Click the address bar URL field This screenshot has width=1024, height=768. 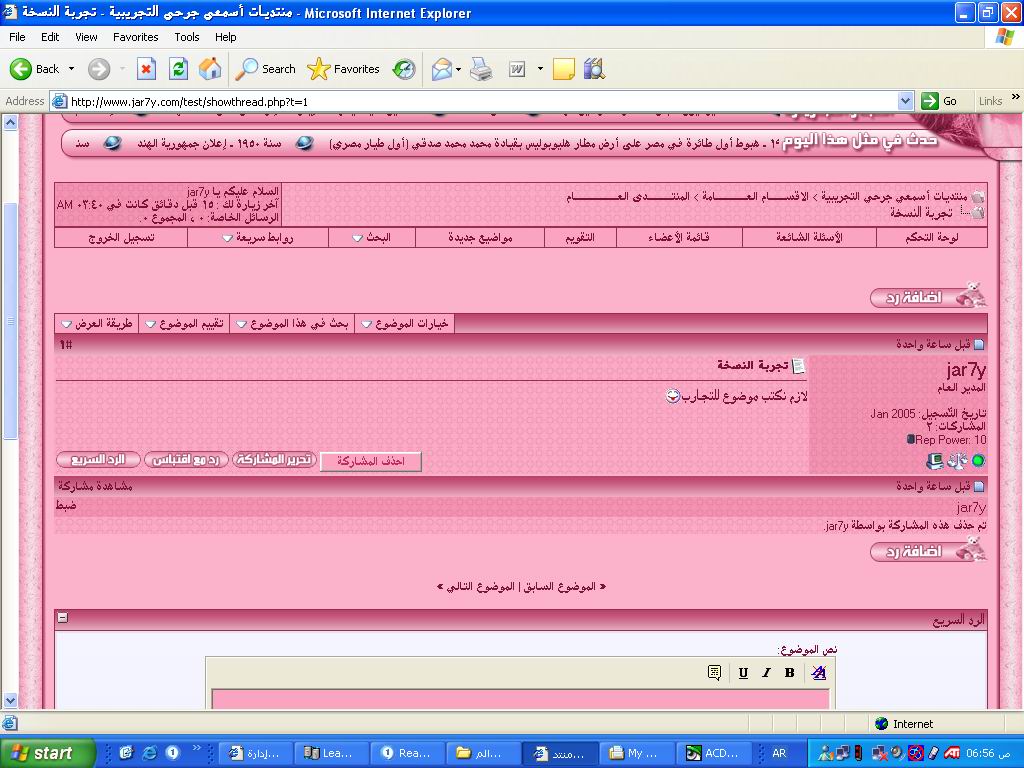pos(483,101)
